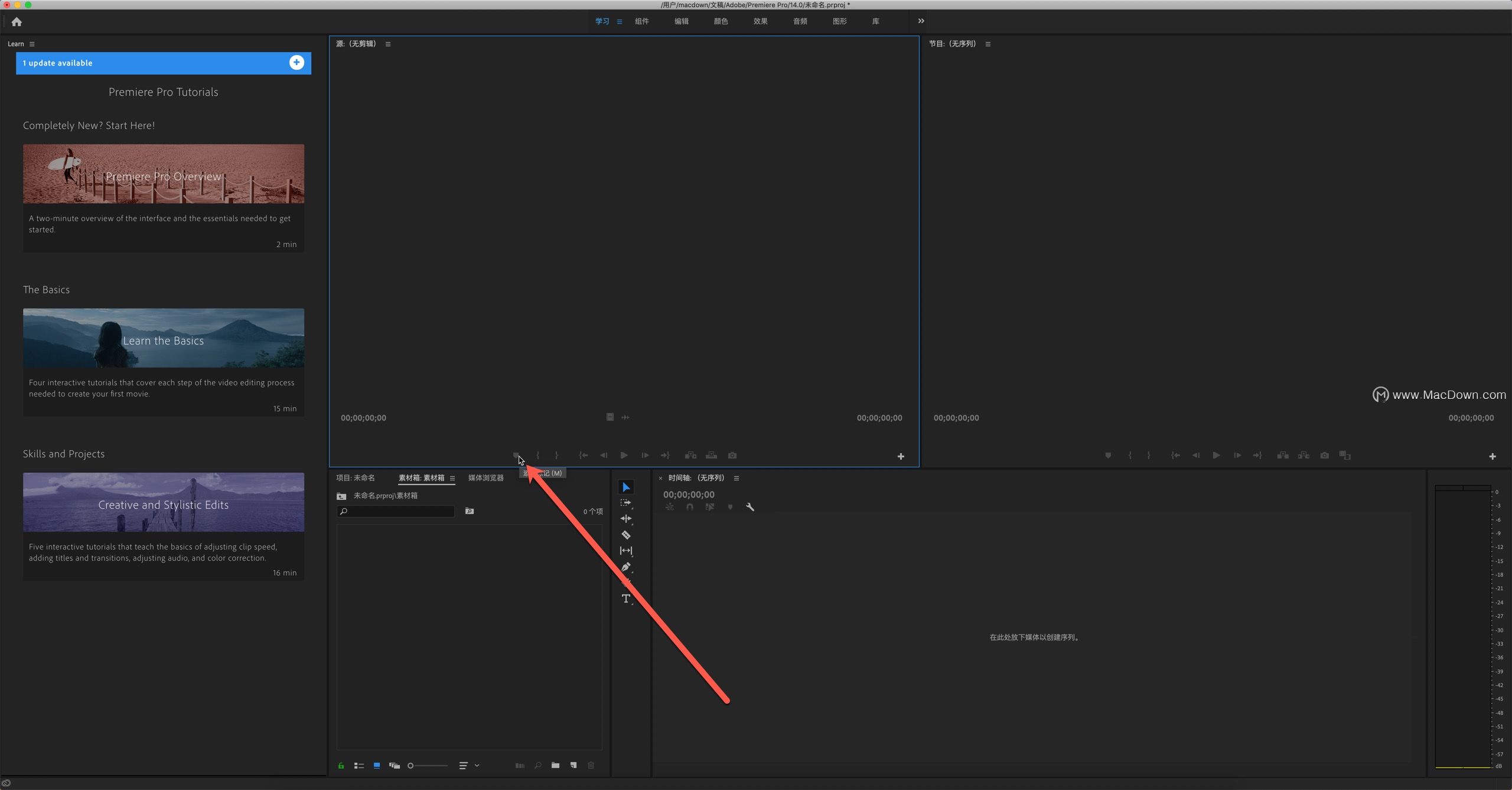The image size is (1512, 790).
Task: Click New Item icon in bin
Action: pos(573,766)
